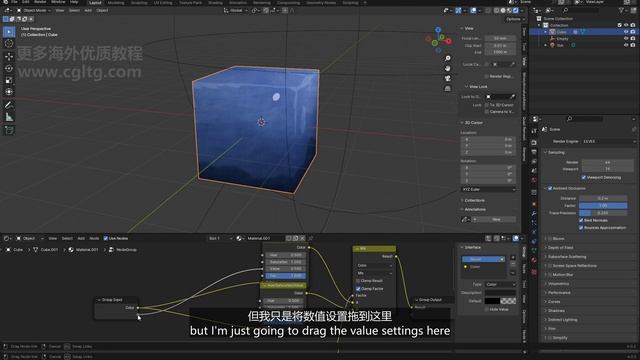Toggle the camera view icon
Screen dimensions: 640x360
tap(448, 78)
